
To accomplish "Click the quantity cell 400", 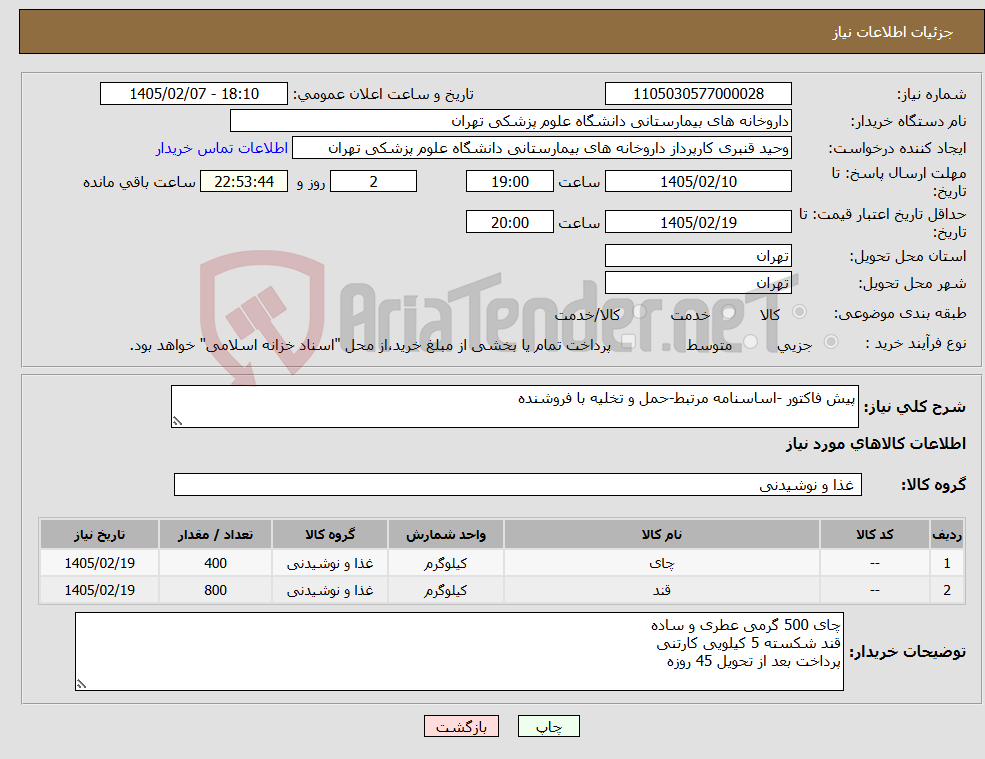I will tap(215, 563).
